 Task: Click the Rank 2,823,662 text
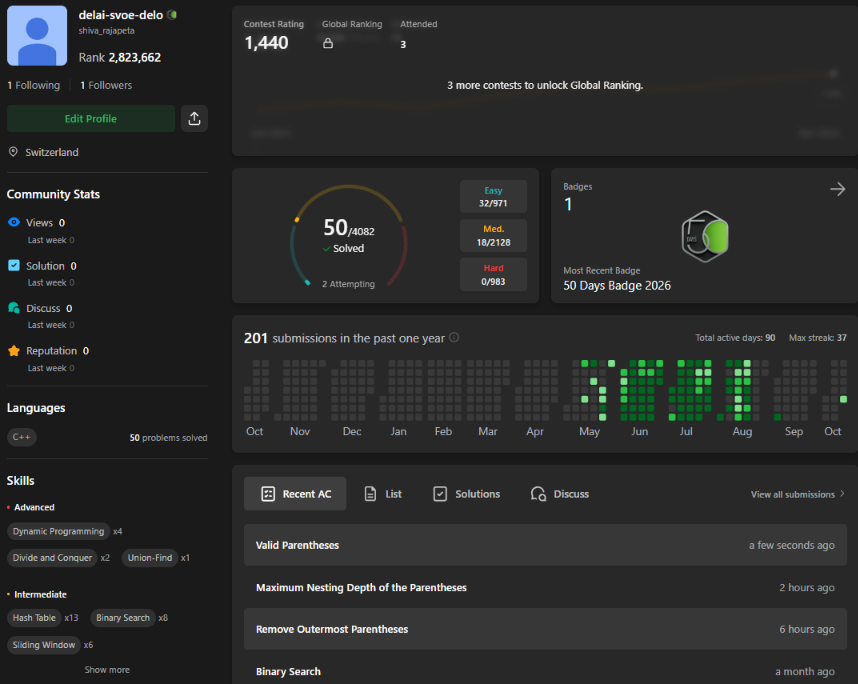click(120, 57)
